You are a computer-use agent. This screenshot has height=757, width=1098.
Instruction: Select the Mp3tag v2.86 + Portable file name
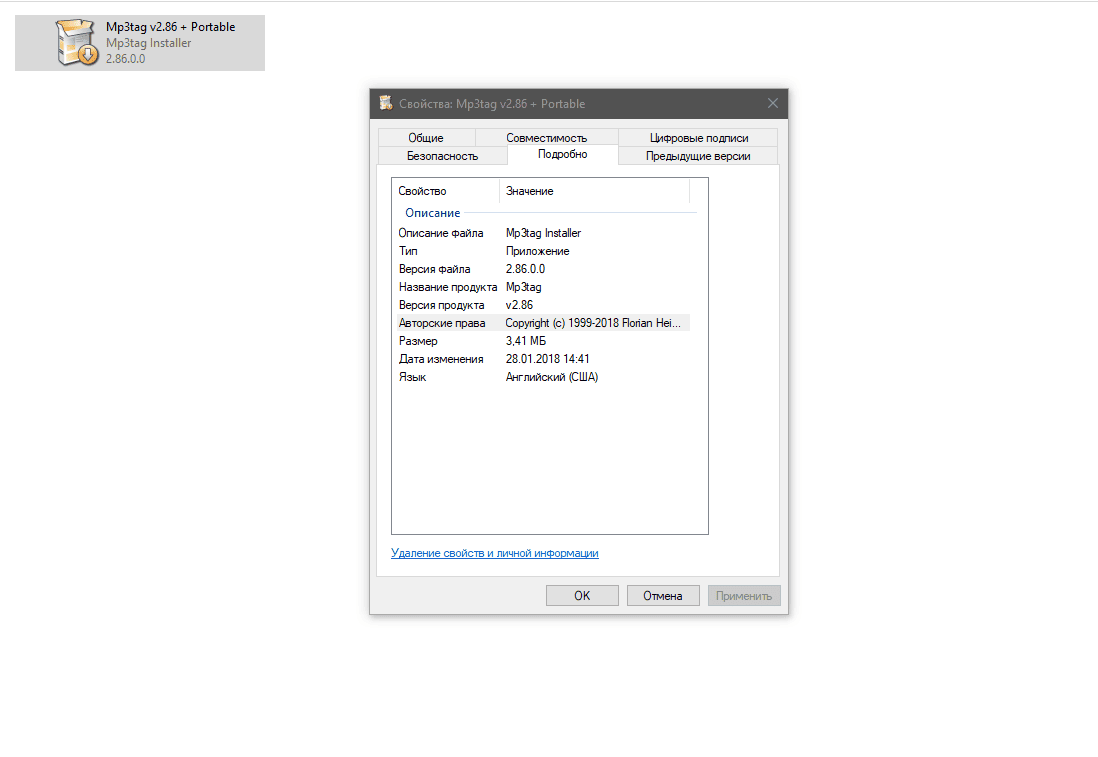coord(170,27)
